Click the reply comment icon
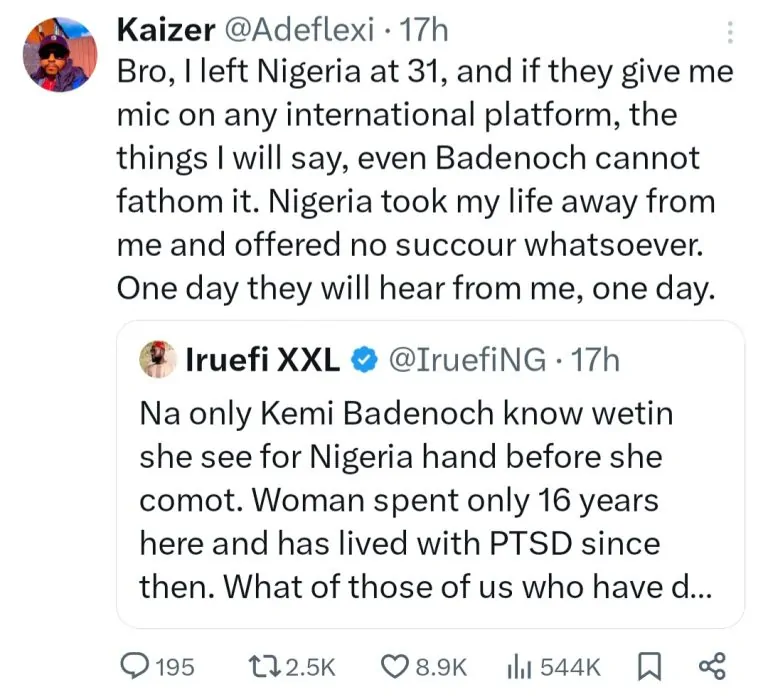 (x=132, y=665)
